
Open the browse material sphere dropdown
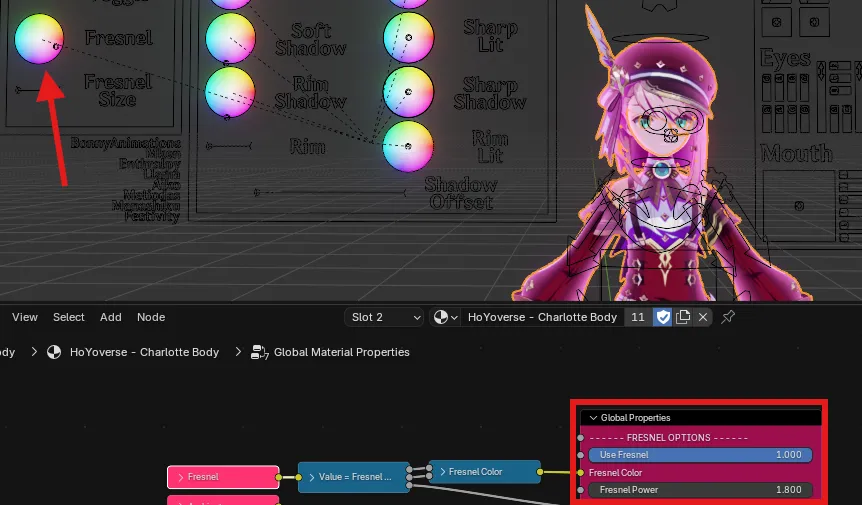pyautogui.click(x=445, y=317)
